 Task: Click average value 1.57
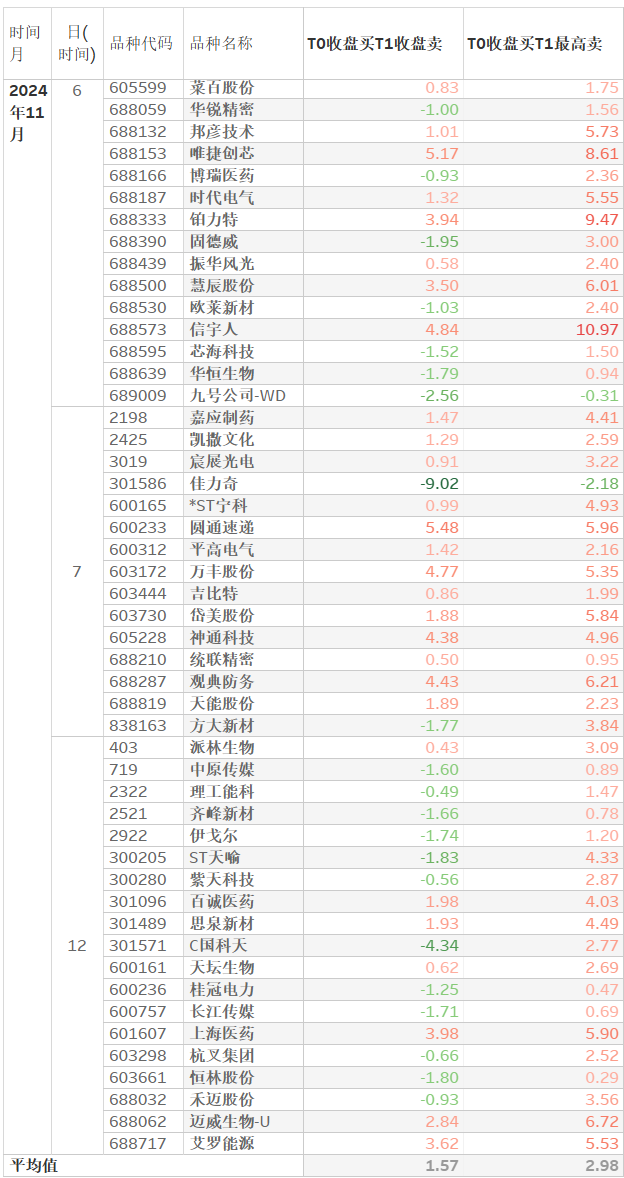point(443,1166)
